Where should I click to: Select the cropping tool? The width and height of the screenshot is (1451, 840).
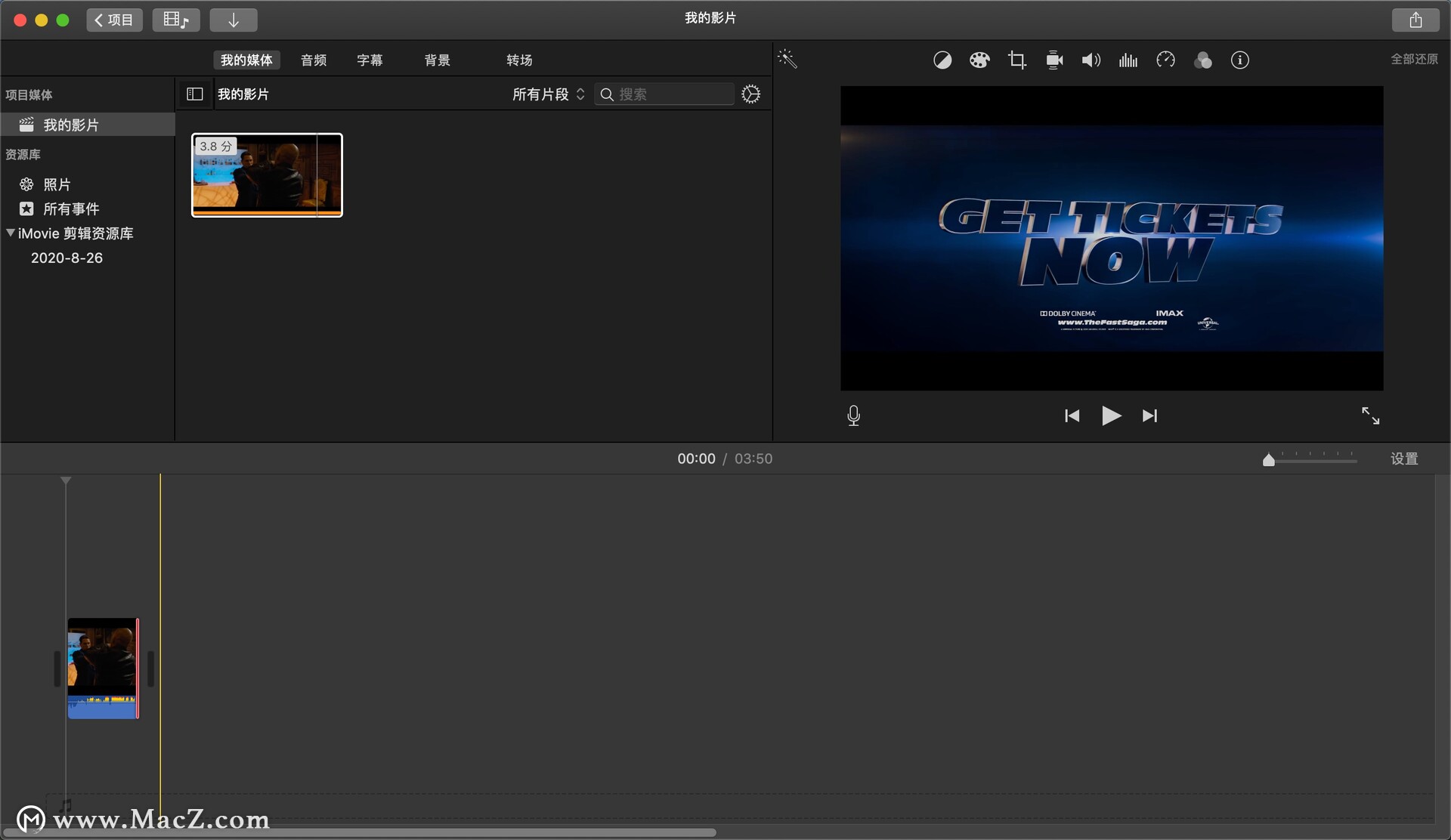click(1016, 60)
